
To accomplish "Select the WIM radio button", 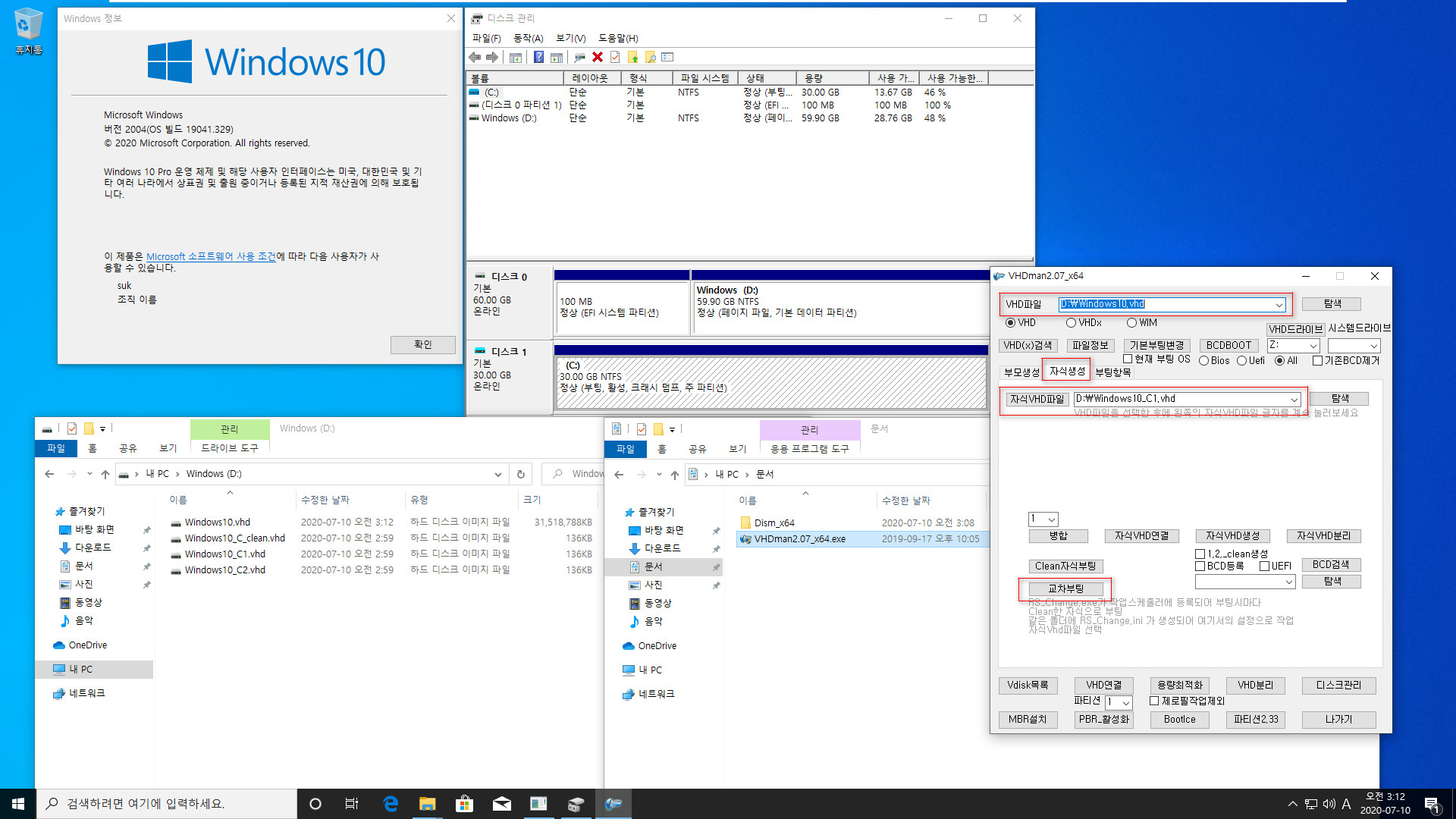I will coord(1131,323).
